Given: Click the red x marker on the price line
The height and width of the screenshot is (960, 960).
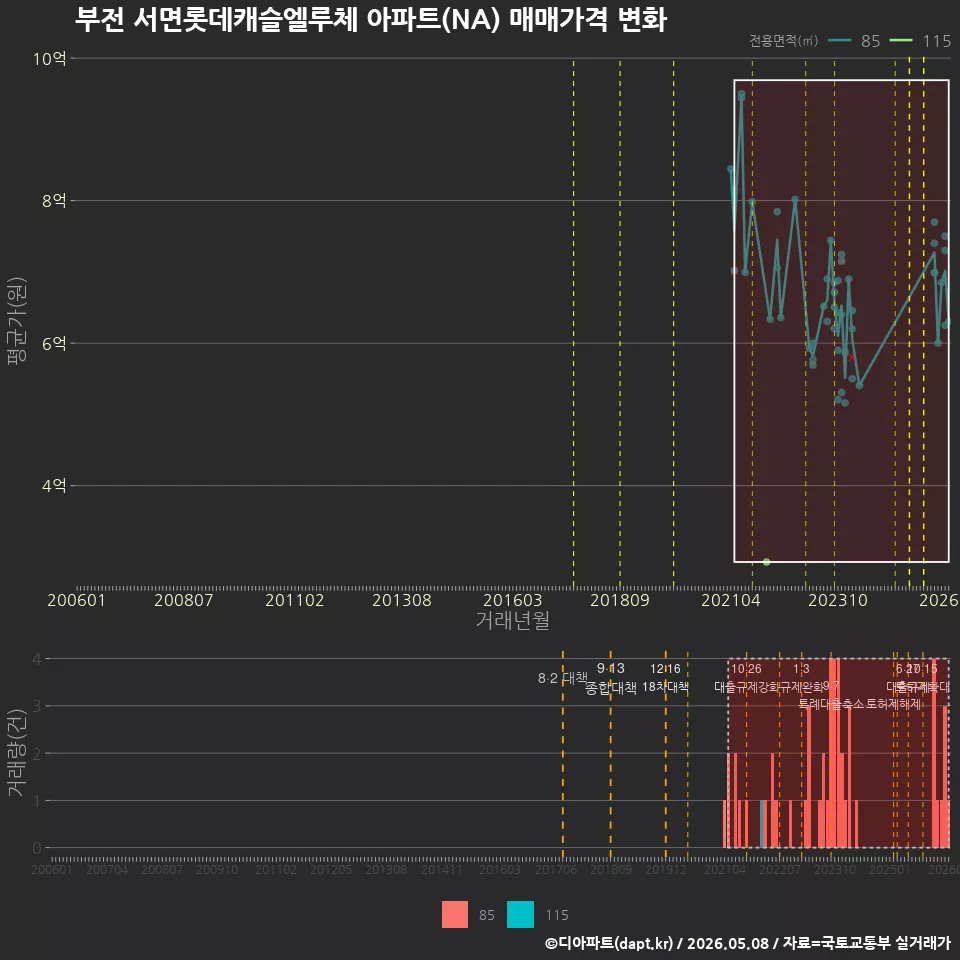Looking at the screenshot, I should coord(850,358).
